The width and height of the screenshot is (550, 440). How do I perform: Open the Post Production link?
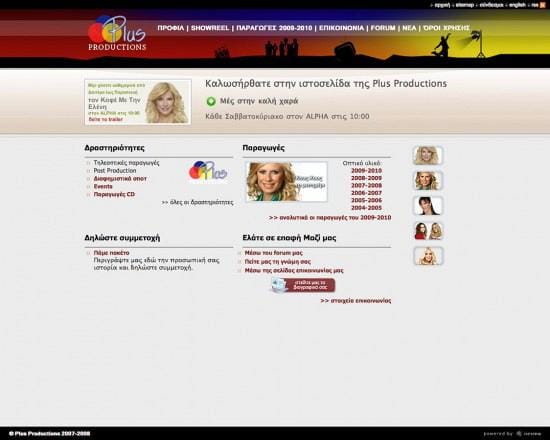pyautogui.click(x=115, y=171)
